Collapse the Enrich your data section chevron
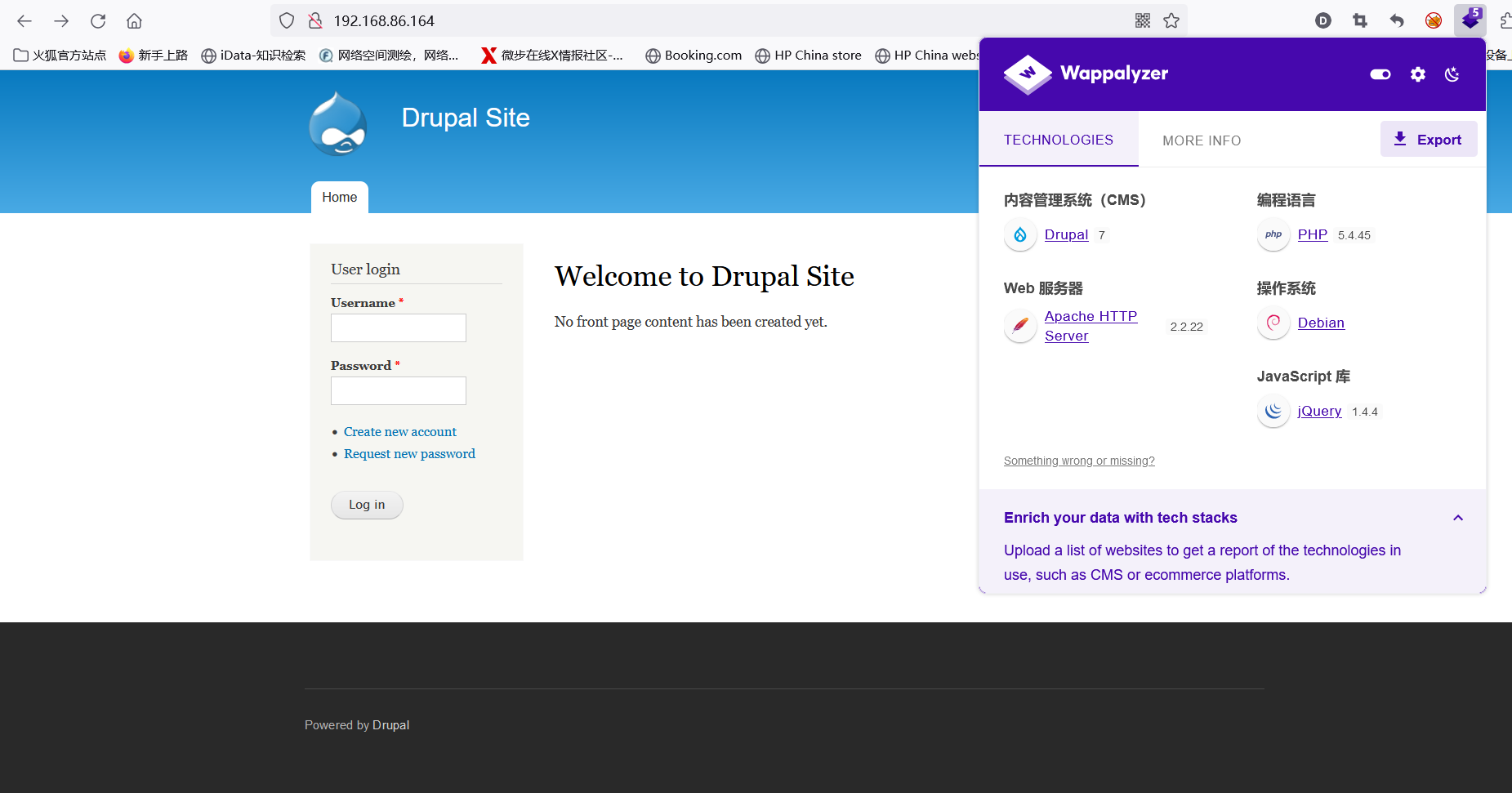Viewport: 1512px width, 793px height. click(1458, 518)
